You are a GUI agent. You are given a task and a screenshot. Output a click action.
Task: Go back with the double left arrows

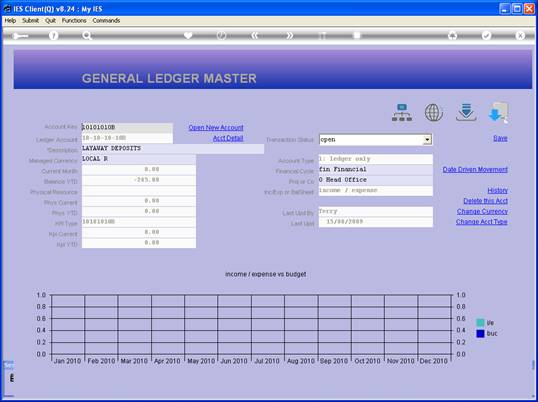pyautogui.click(x=254, y=36)
